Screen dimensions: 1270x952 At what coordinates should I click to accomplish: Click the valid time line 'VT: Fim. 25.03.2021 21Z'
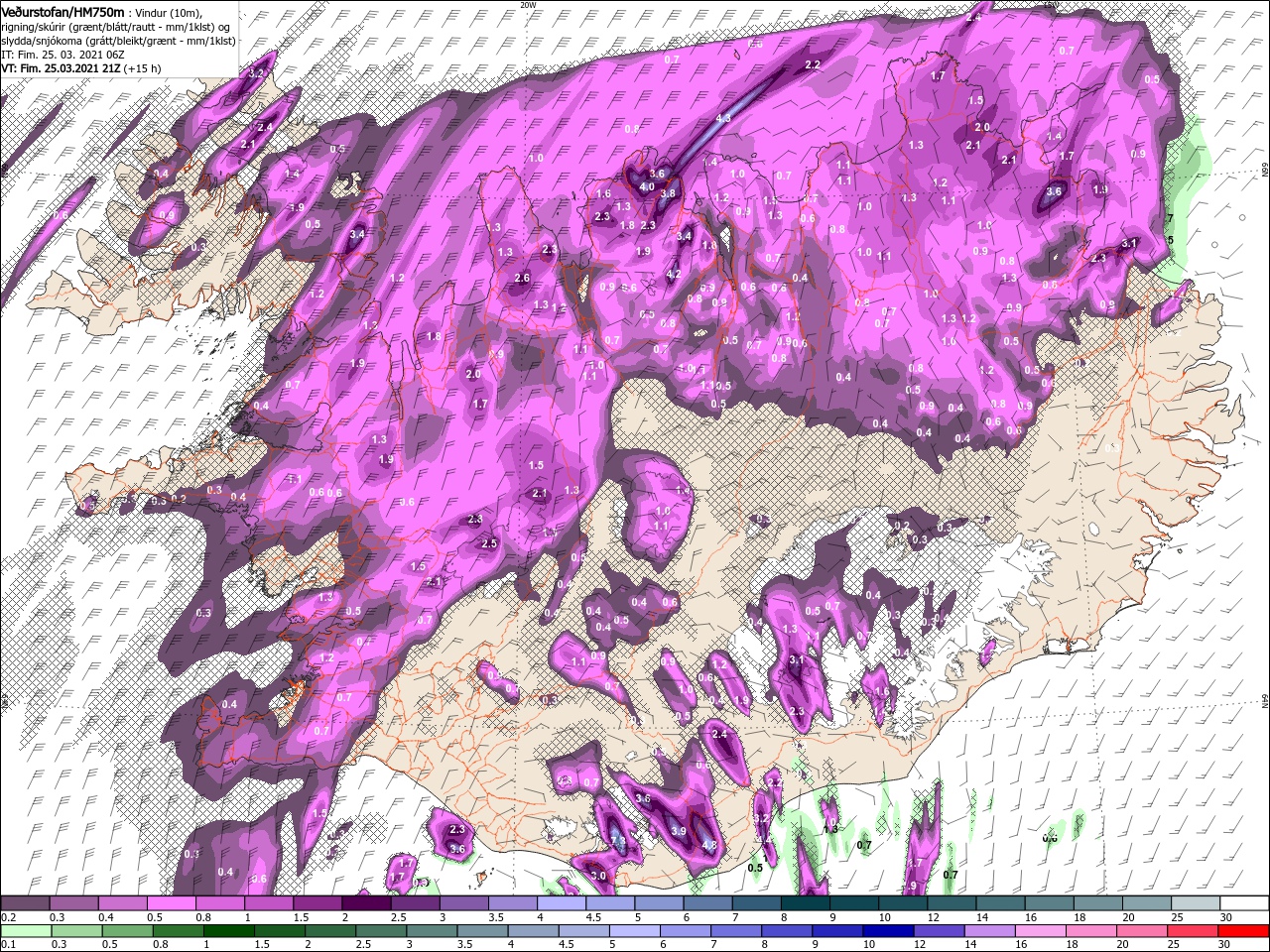click(x=61, y=67)
